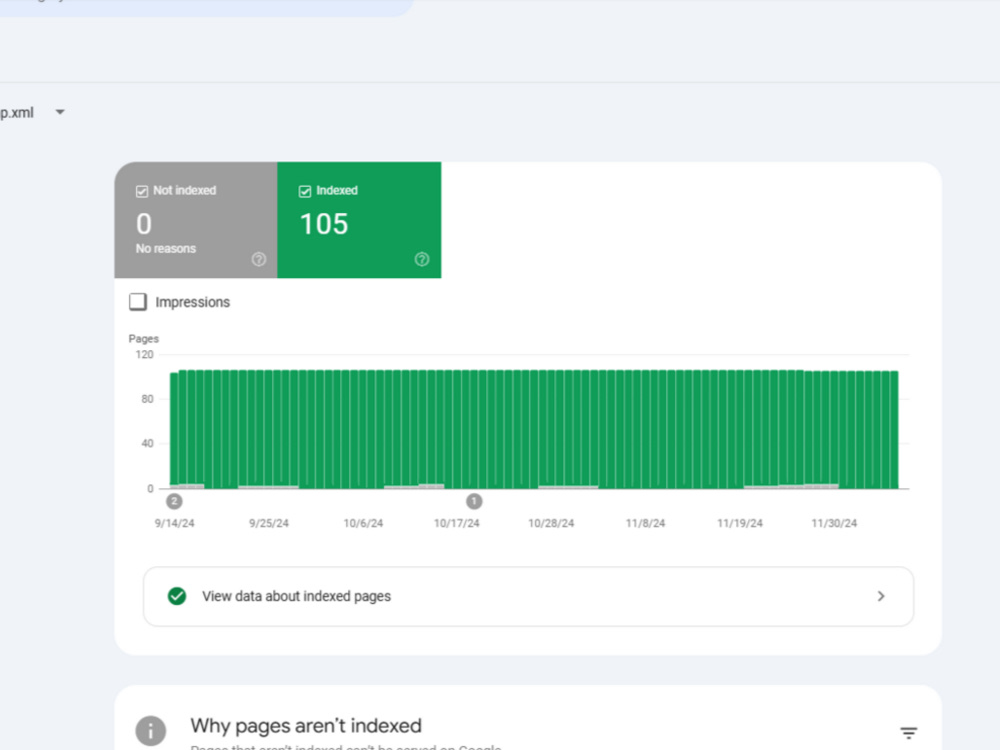Click annotation marker 1 near 10/17/24

tap(474, 501)
